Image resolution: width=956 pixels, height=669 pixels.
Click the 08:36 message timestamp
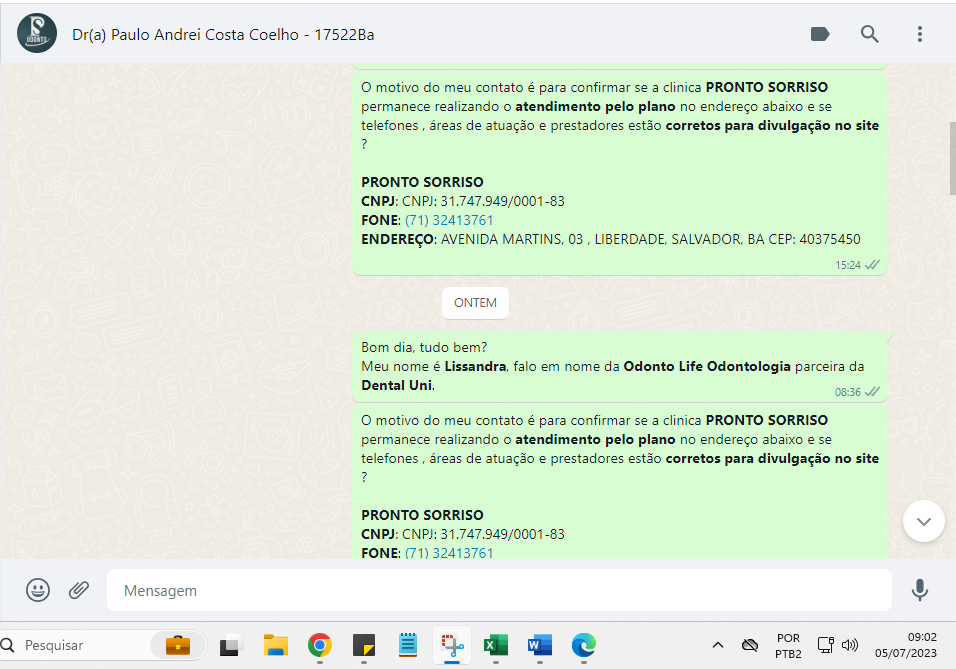click(x=847, y=392)
